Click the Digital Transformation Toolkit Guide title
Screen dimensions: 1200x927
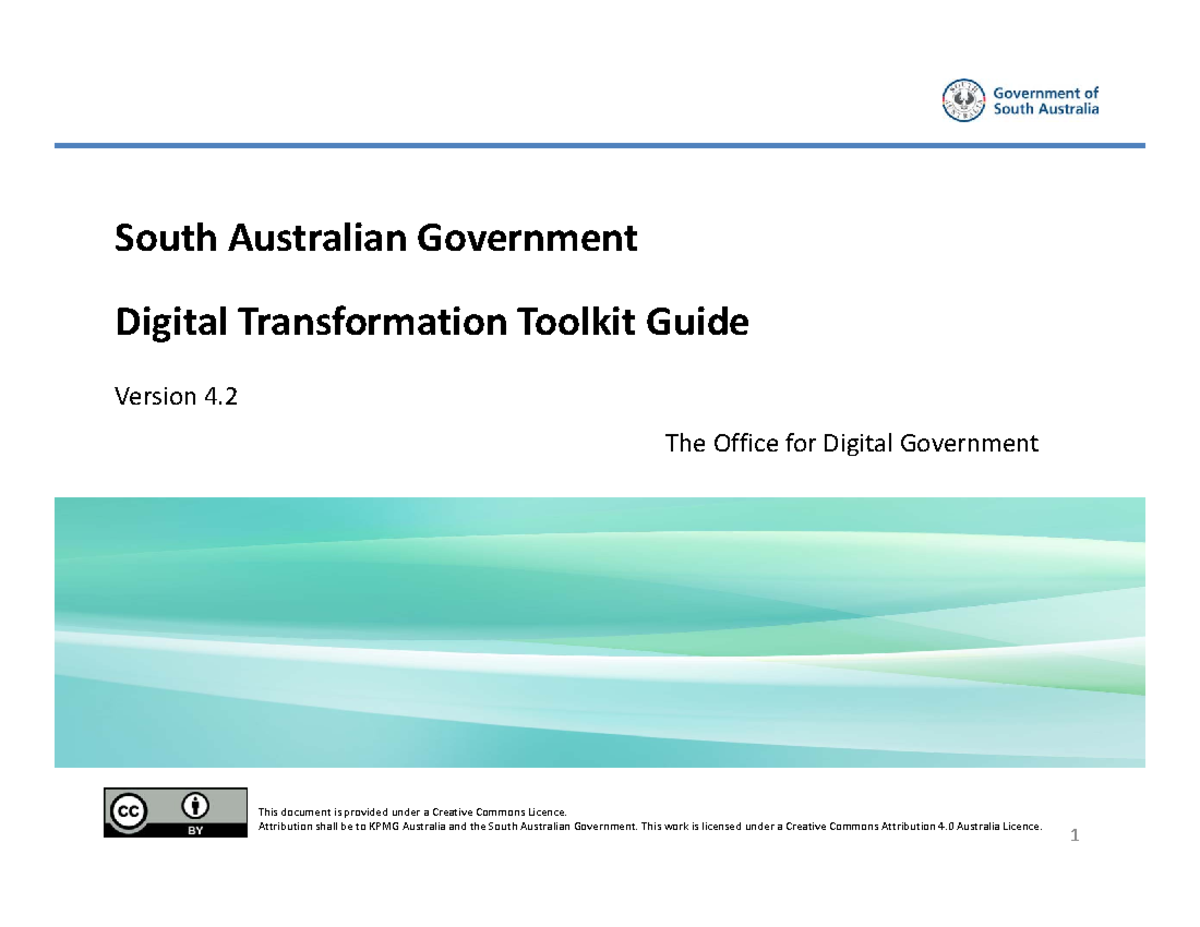click(x=432, y=322)
